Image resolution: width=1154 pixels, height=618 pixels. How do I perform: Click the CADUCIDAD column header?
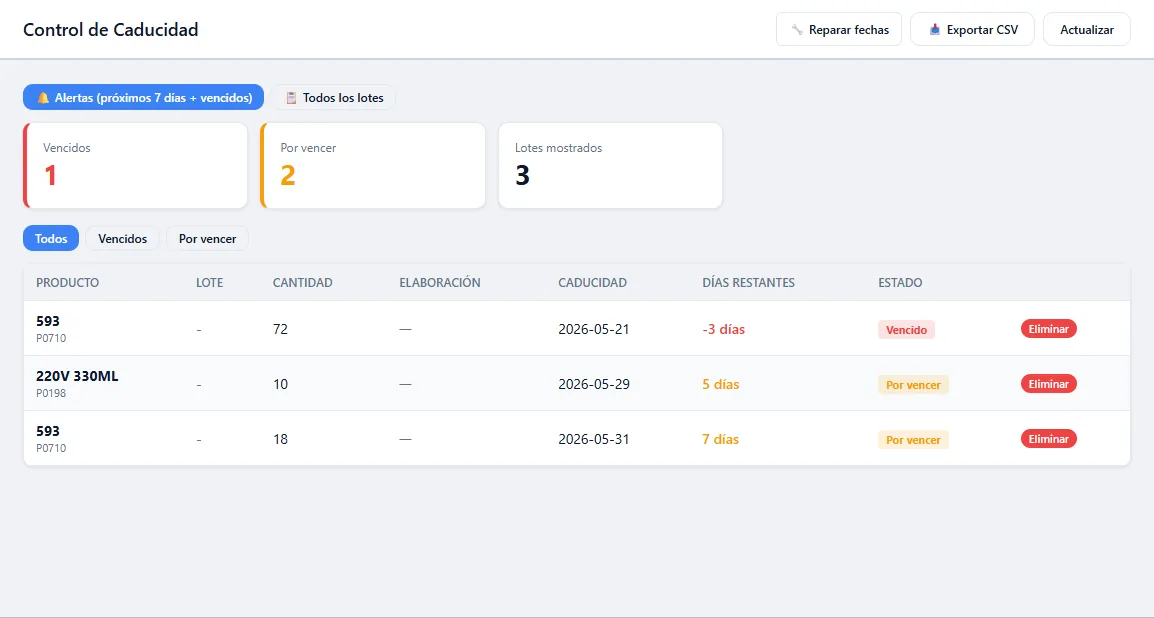click(x=592, y=283)
